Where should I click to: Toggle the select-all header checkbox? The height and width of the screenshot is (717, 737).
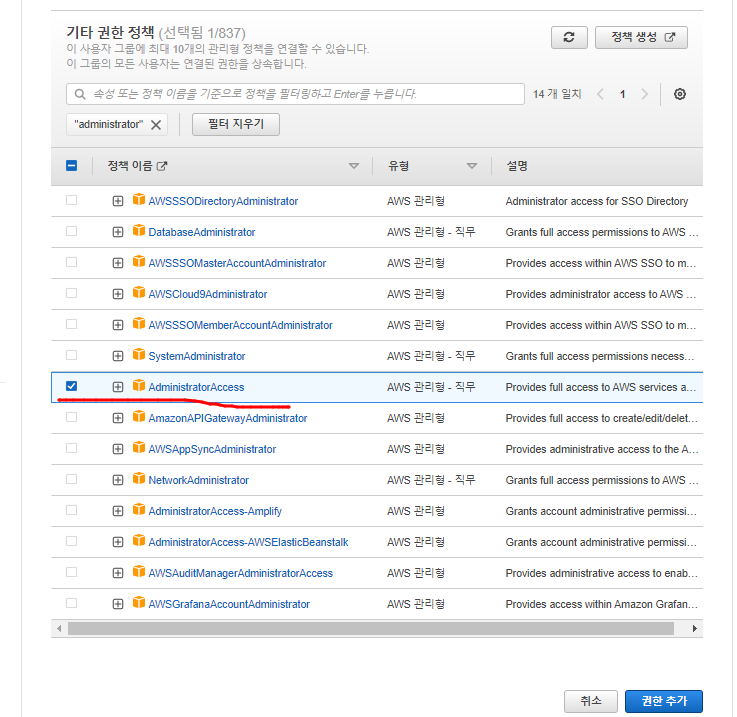(71, 165)
